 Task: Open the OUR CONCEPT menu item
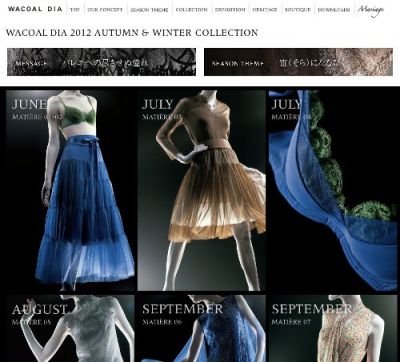(x=105, y=10)
